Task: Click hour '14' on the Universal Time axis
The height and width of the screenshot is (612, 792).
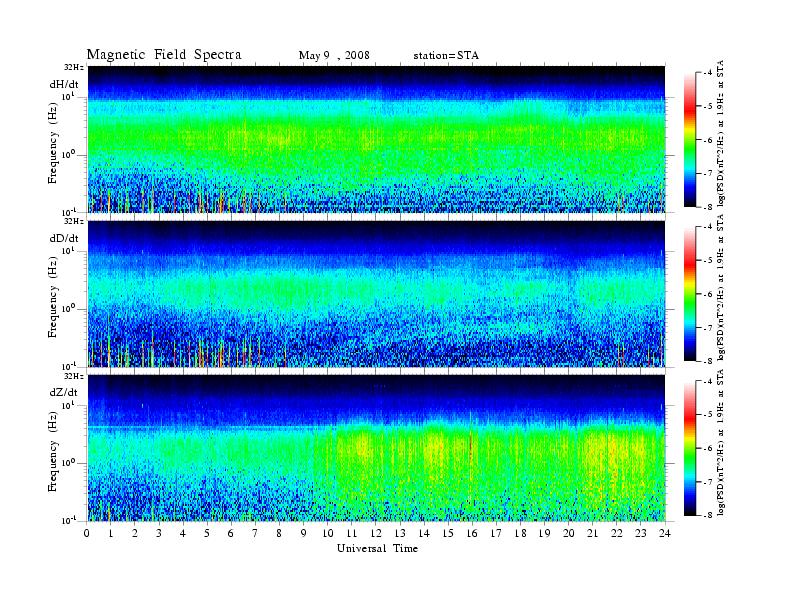Action: pyautogui.click(x=424, y=534)
